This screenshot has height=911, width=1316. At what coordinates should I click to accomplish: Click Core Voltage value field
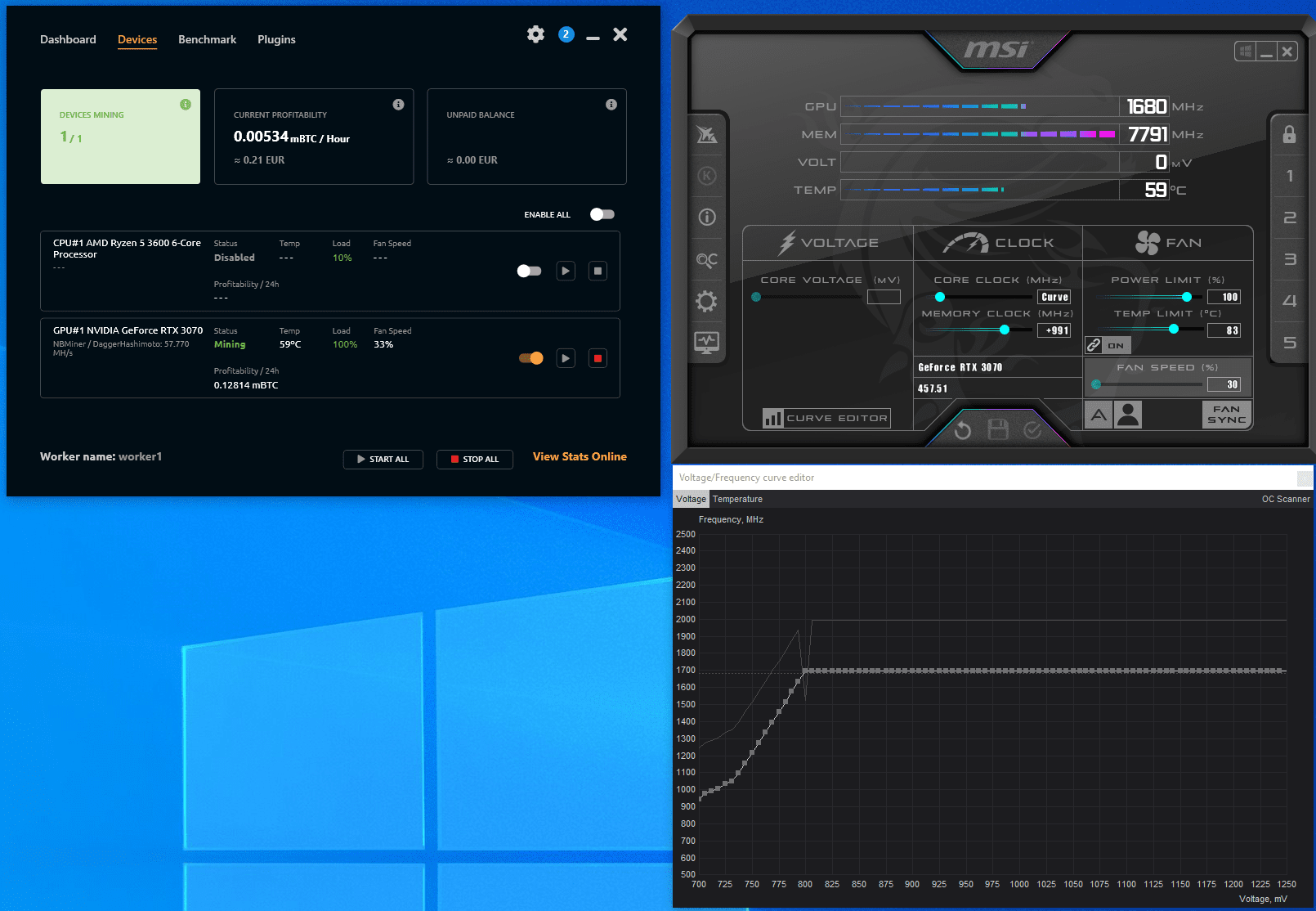[884, 297]
